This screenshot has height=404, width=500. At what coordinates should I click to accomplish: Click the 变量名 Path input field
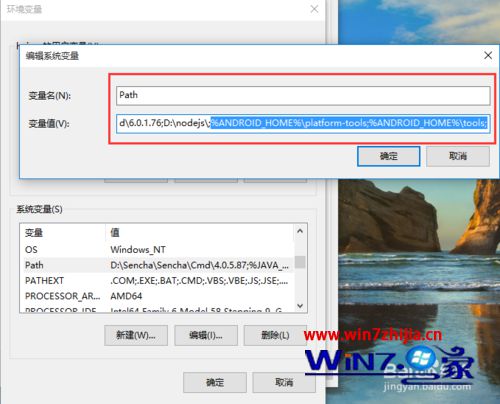tap(303, 96)
